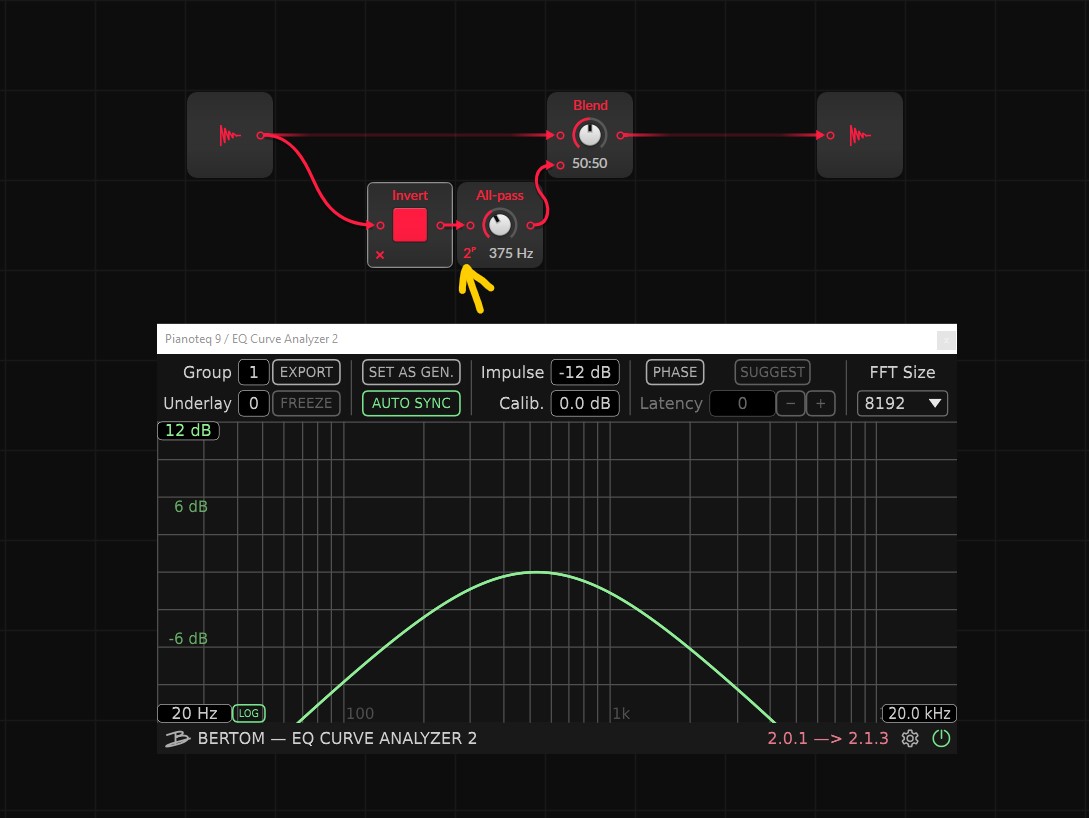Click the Blend node title
Image resolution: width=1089 pixels, height=818 pixels.
coord(590,106)
